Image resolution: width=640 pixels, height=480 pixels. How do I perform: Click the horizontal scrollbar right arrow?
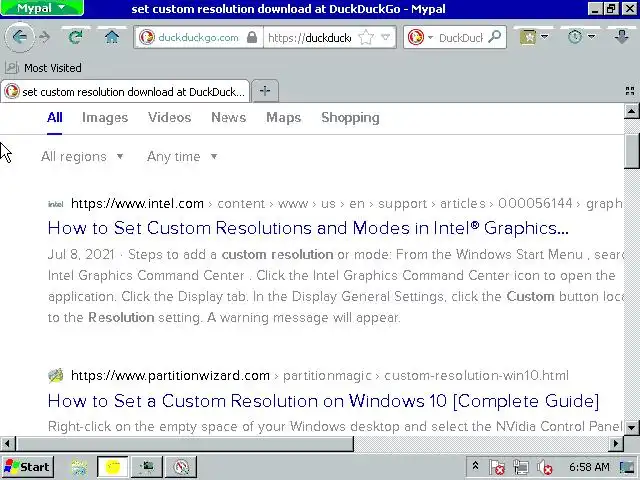(x=616, y=443)
